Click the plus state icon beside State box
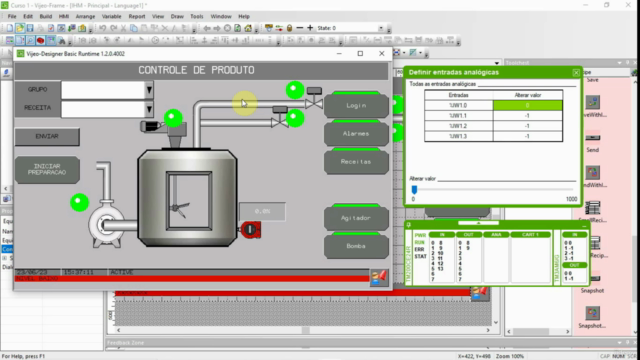 pyautogui.click(x=310, y=28)
